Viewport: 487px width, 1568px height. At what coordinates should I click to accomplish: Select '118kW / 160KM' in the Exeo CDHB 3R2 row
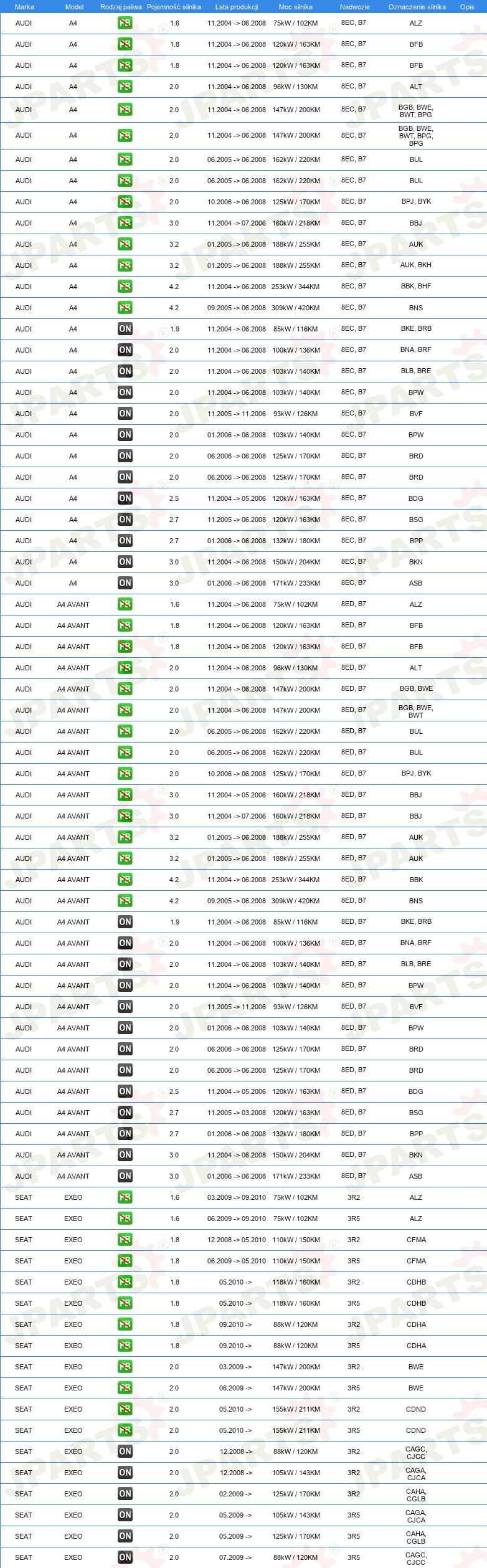296,1282
